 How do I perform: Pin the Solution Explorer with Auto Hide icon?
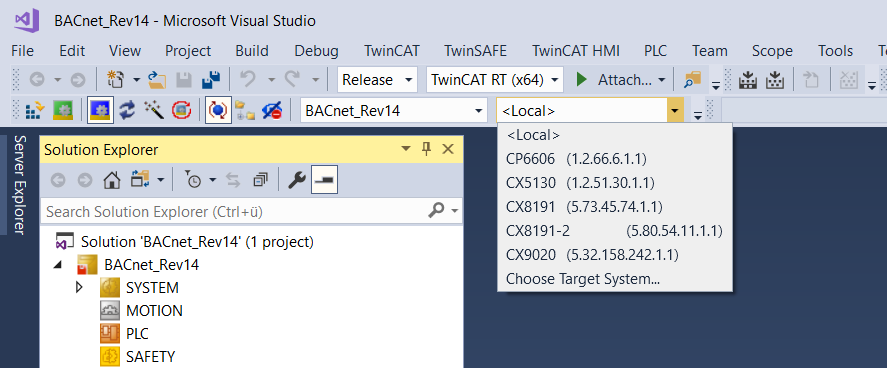click(x=427, y=149)
